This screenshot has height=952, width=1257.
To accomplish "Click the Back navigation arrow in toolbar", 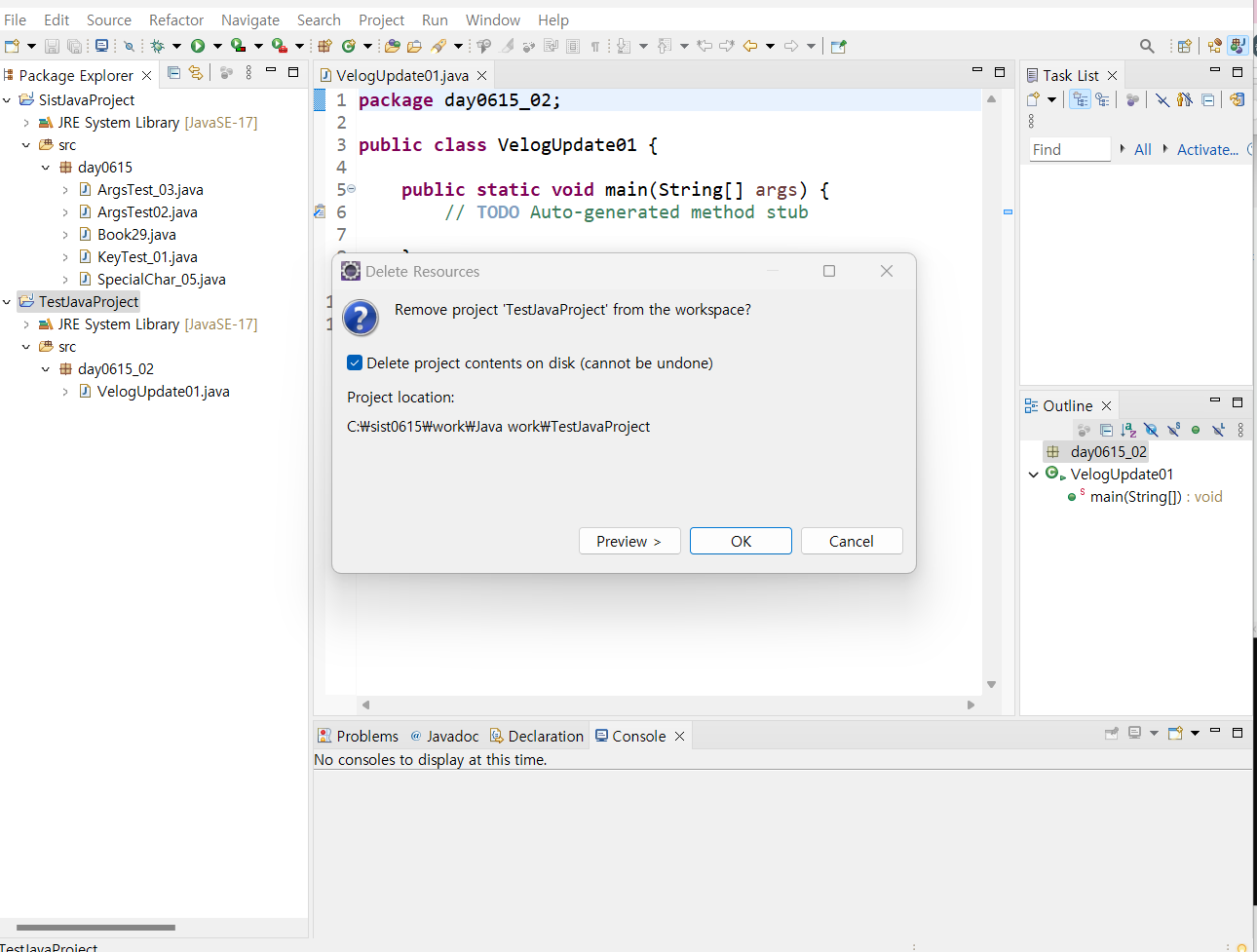I will [749, 46].
